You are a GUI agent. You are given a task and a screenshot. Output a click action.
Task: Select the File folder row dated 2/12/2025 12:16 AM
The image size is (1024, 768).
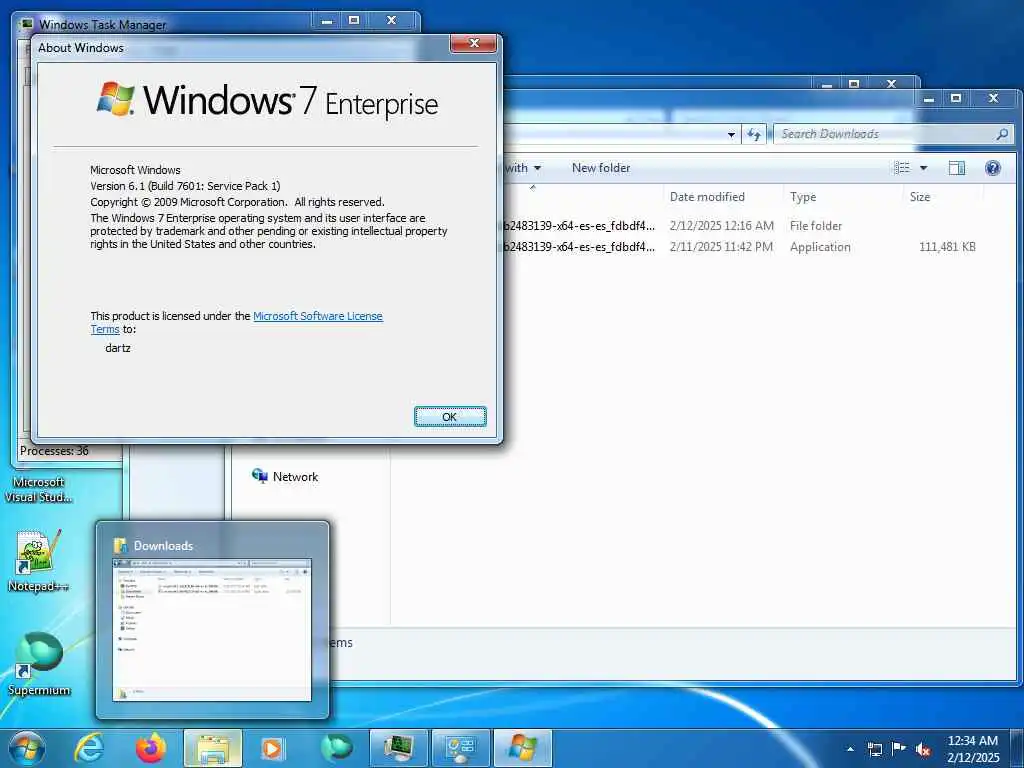pos(738,226)
